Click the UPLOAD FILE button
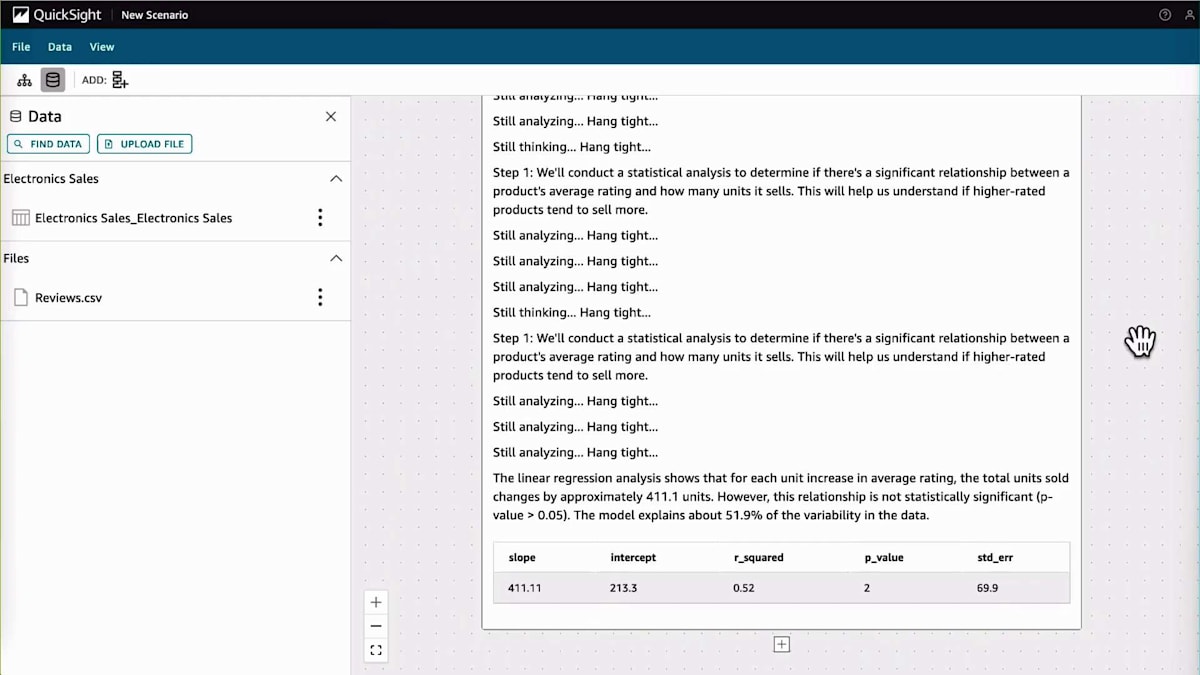Screen dimensions: 1200x675 [x=144, y=144]
